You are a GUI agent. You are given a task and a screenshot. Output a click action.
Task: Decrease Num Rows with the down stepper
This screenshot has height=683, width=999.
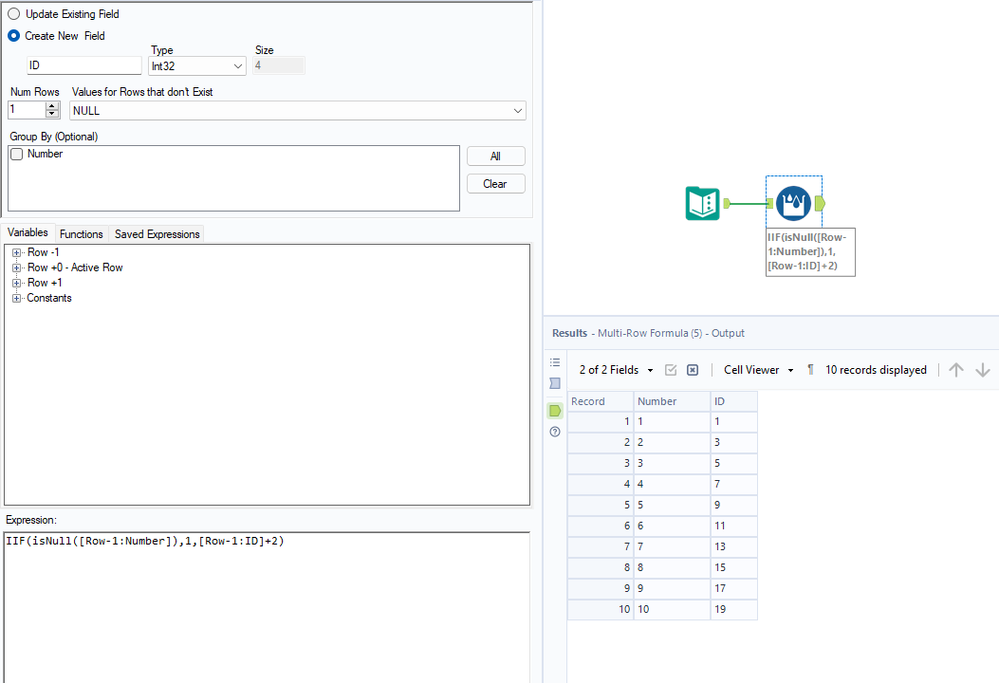coord(52,114)
